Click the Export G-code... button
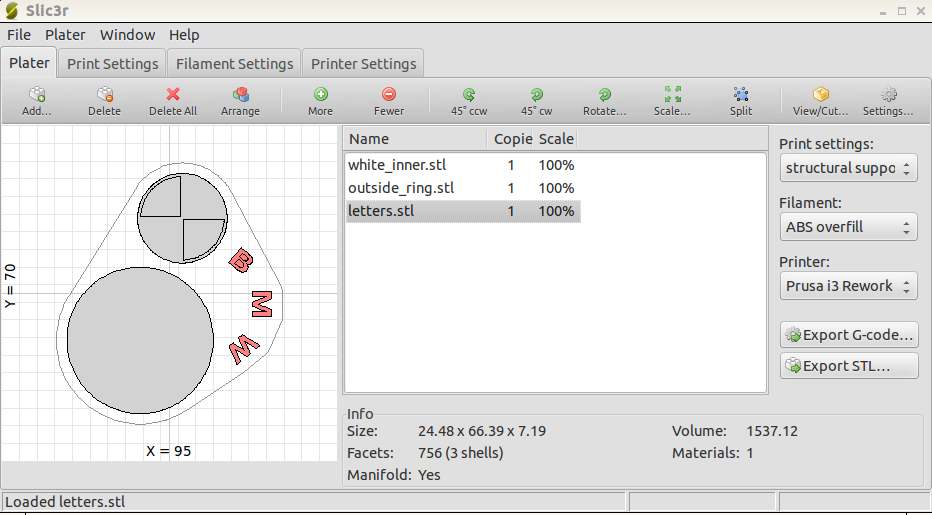 click(x=849, y=335)
